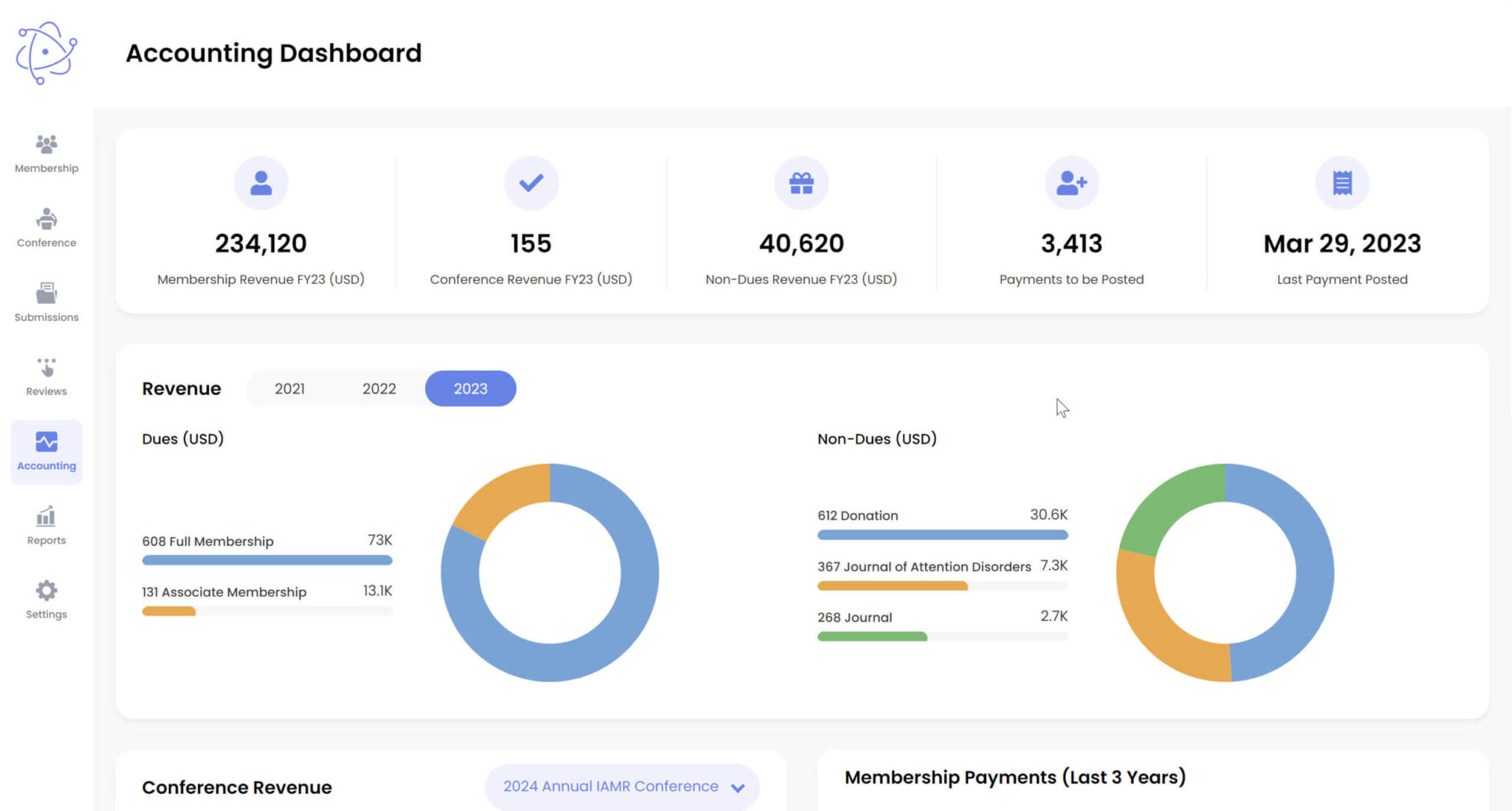Click the 608 Full Membership progress bar
The image size is (1512, 811).
(267, 560)
